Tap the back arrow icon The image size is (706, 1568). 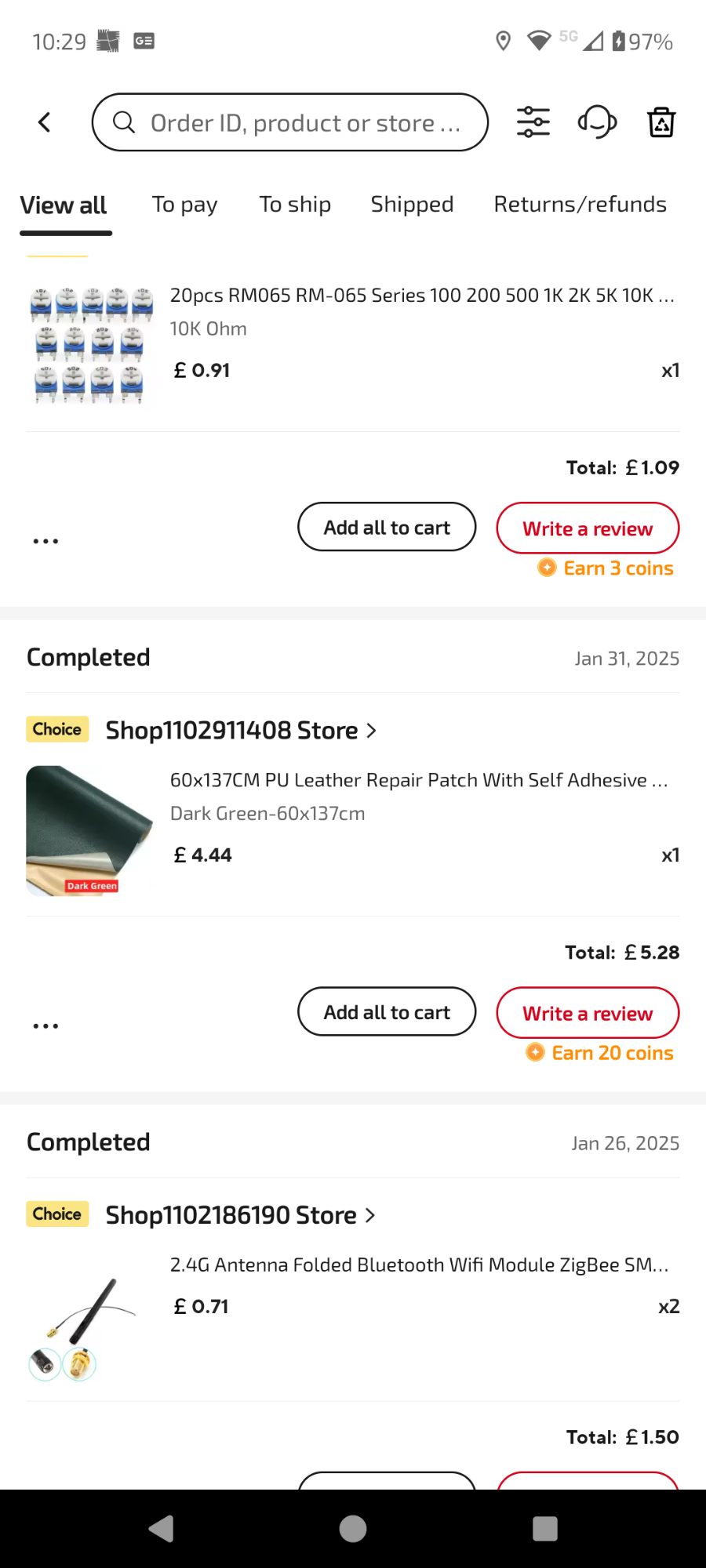pos(45,122)
